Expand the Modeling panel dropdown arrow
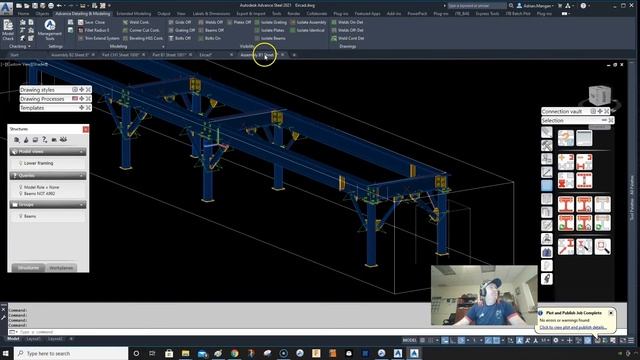This screenshot has height=360, width=640. 163,47
